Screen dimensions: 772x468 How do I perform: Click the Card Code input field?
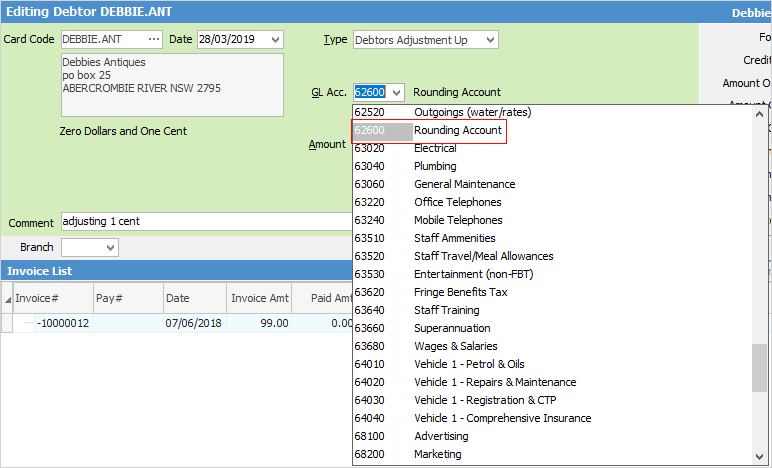pos(100,39)
